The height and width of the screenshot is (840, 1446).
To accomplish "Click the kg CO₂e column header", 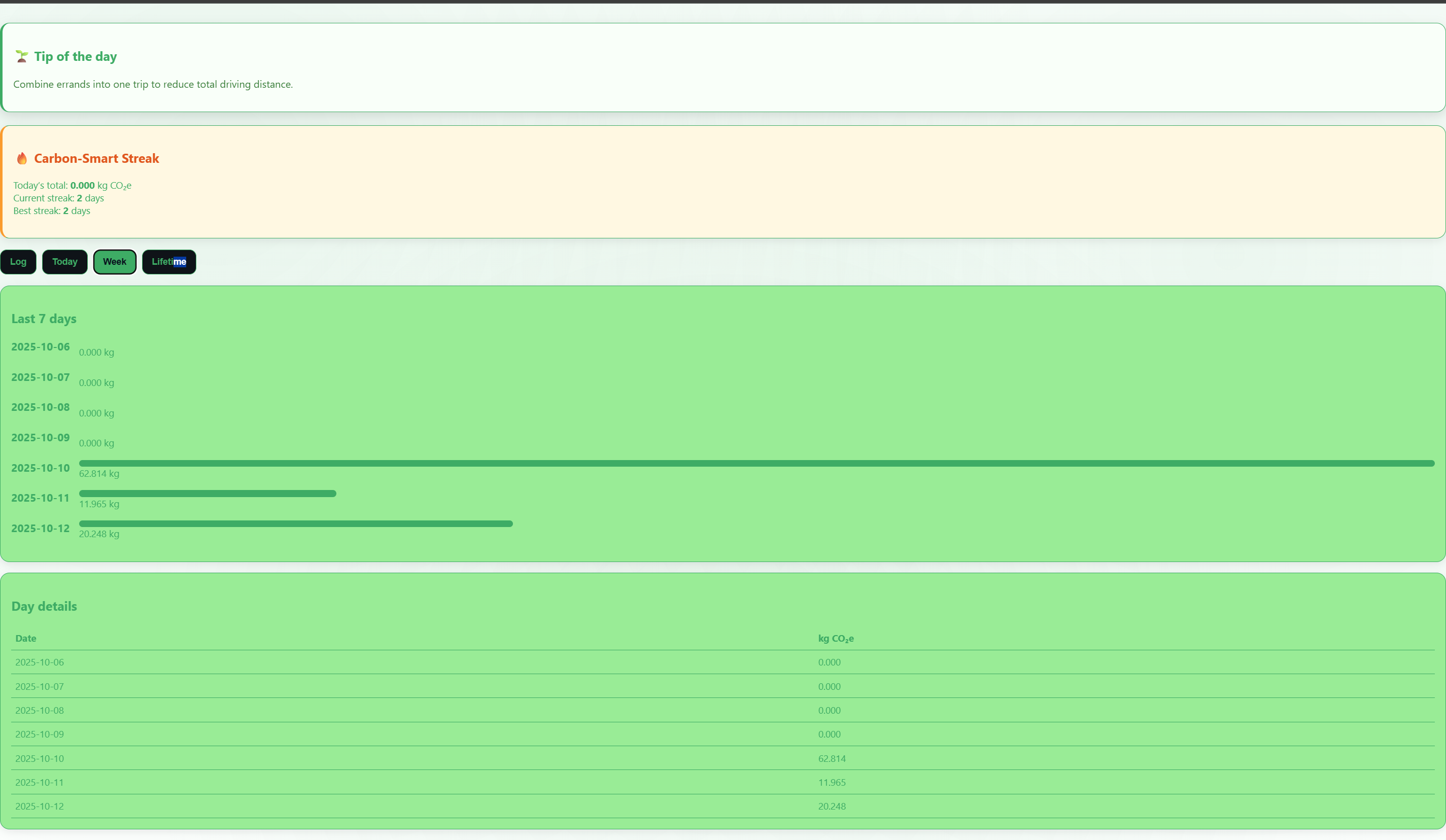I will pos(836,638).
